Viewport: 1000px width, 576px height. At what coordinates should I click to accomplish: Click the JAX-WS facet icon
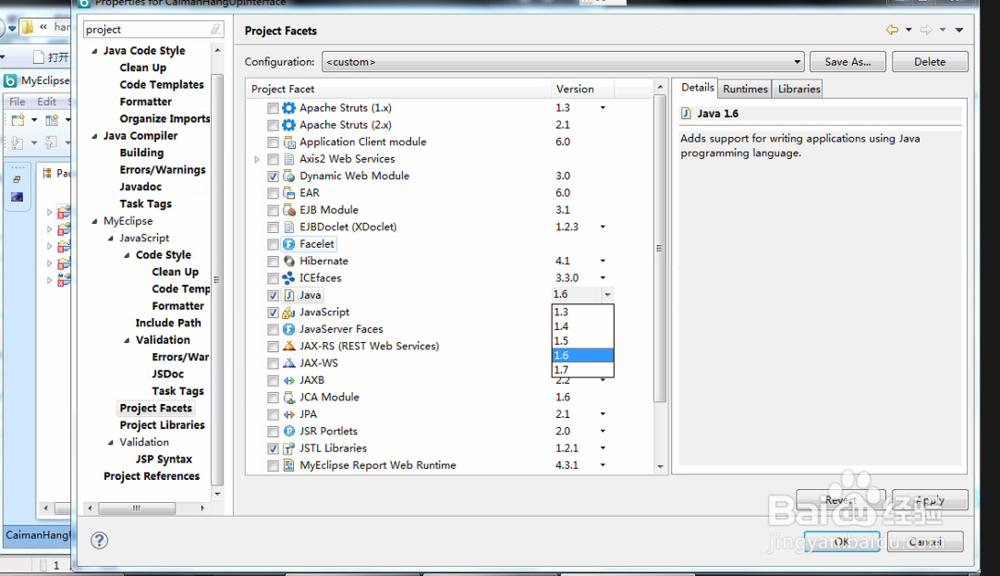click(289, 363)
